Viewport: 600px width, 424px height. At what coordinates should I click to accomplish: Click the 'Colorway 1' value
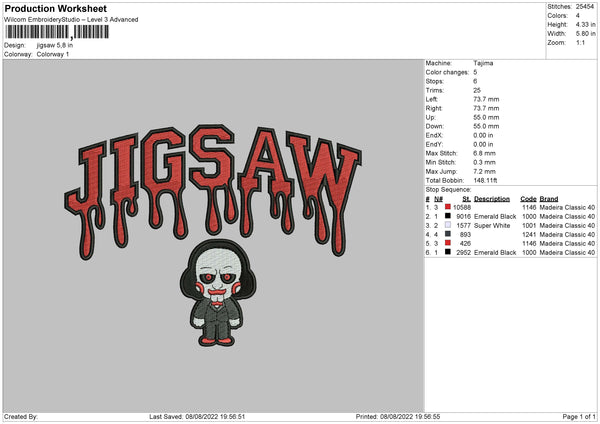click(53, 54)
